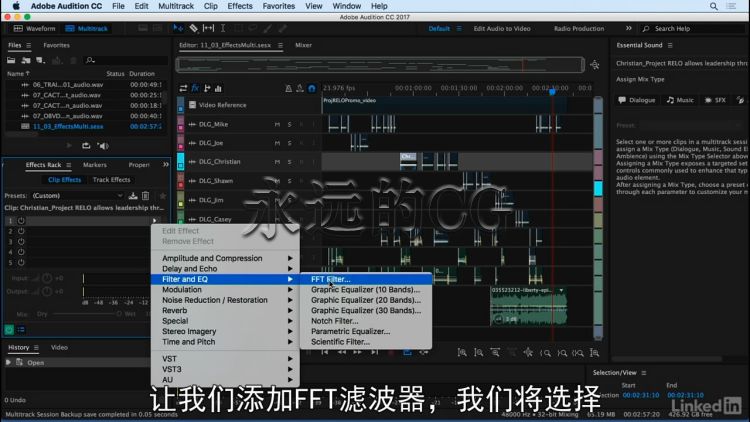This screenshot has height=422, width=750.
Task: Mute the DLG_Mike track
Action: coord(277,124)
